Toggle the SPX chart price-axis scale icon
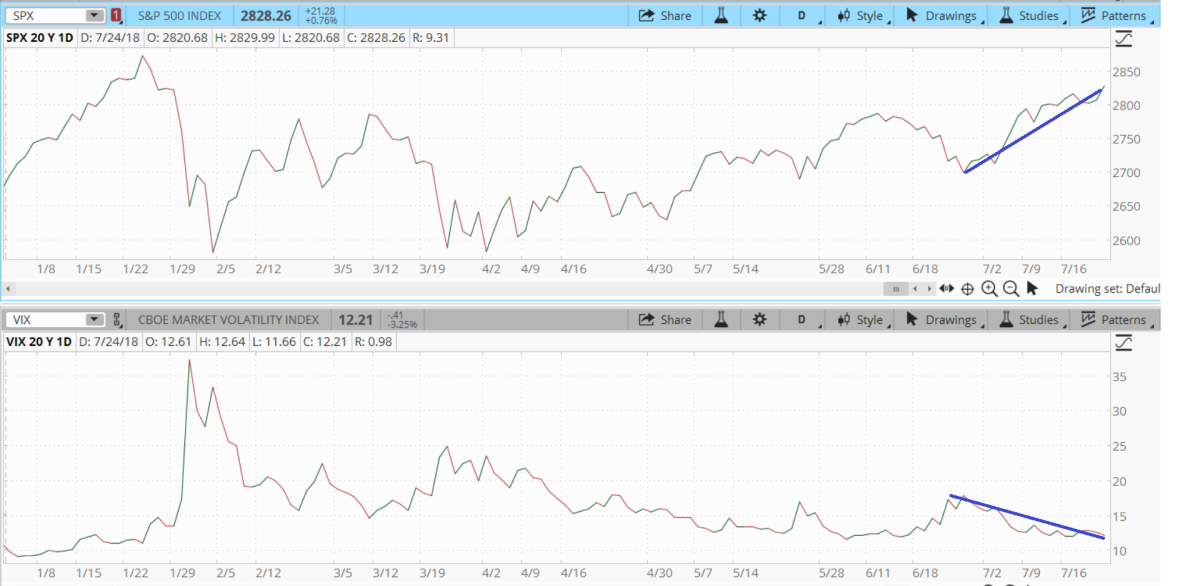 click(1124, 40)
